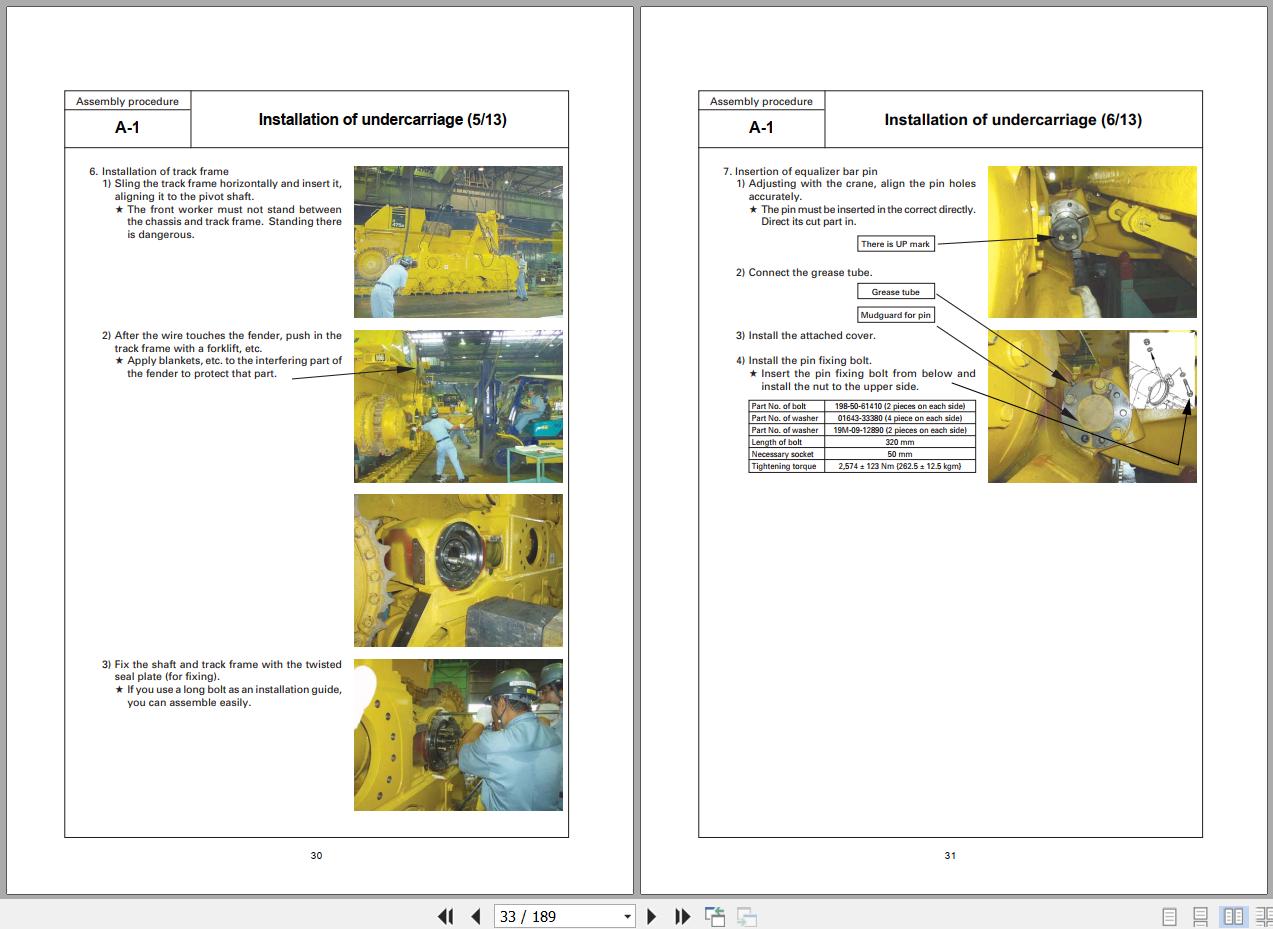The width and height of the screenshot is (1273, 929).
Task: Click tightening torque value 2,574 ± 123 Nm
Action: click(x=899, y=466)
